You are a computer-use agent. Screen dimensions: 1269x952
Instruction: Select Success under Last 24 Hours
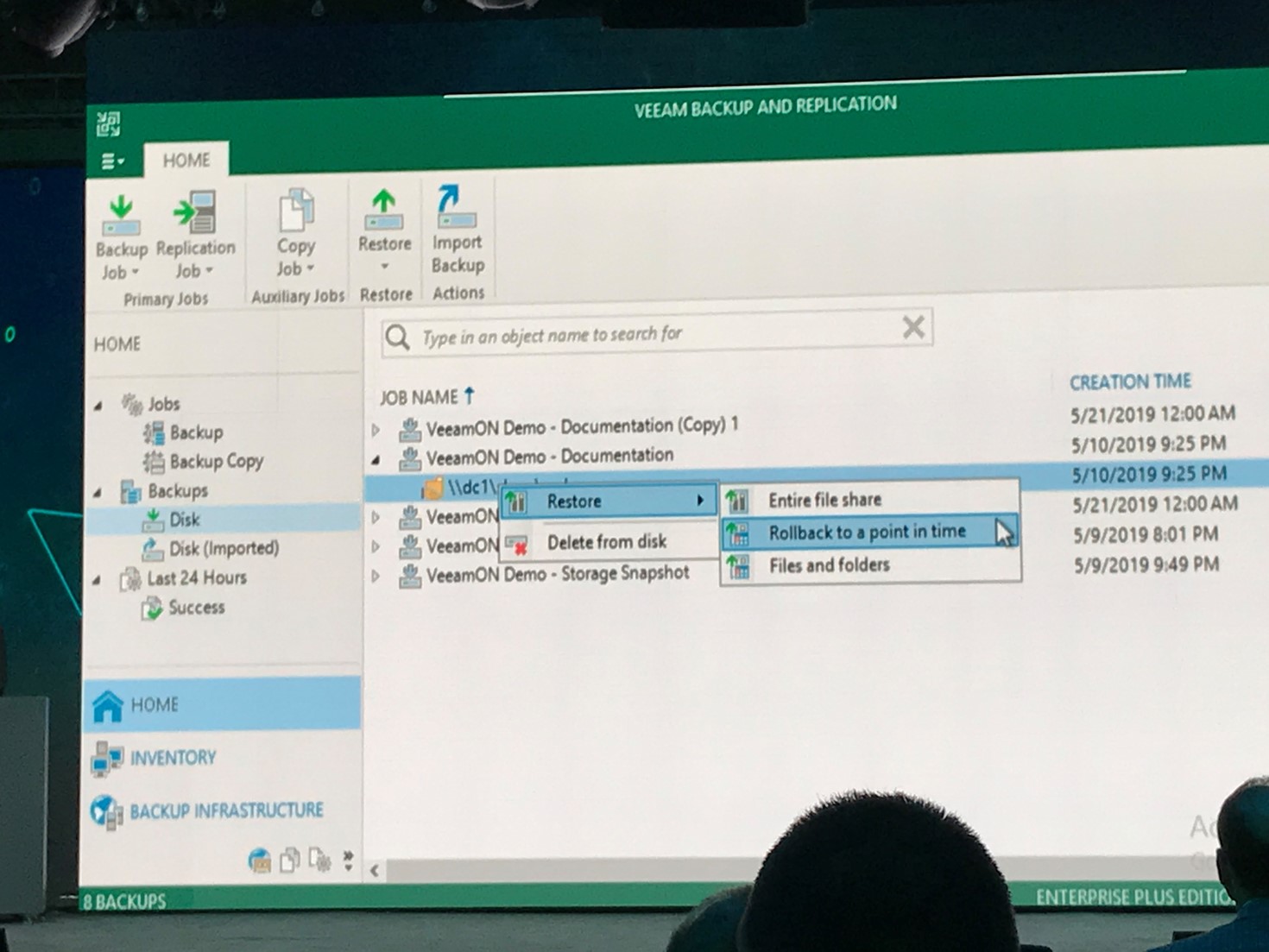tap(196, 607)
